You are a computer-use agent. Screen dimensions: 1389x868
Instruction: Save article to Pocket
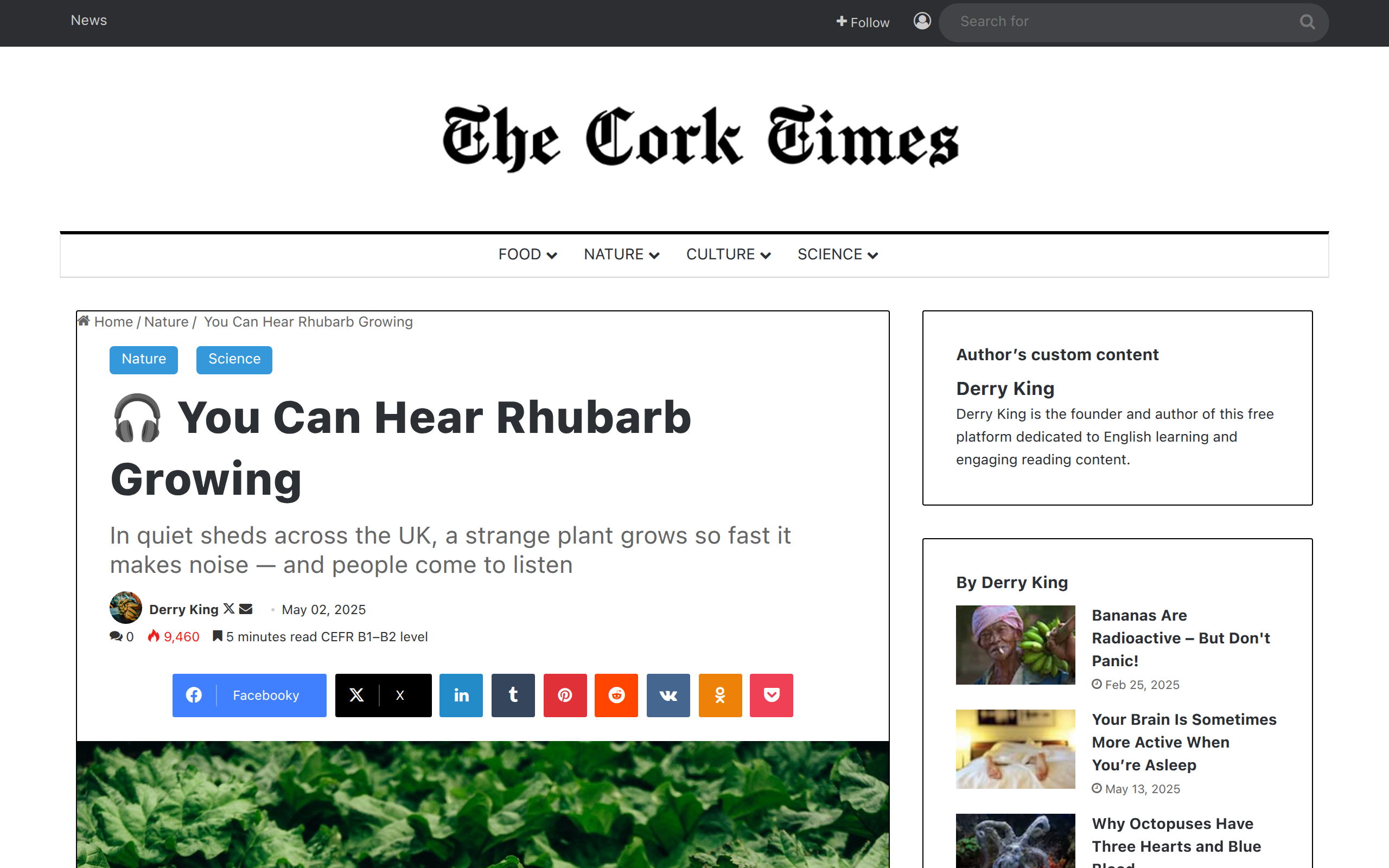pyautogui.click(x=772, y=695)
